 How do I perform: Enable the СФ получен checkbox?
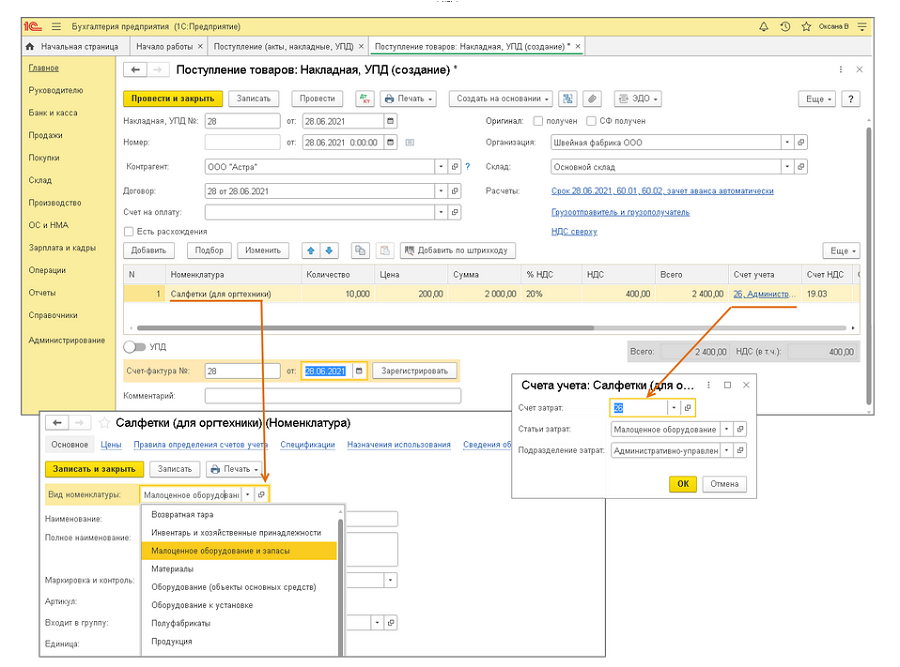592,121
